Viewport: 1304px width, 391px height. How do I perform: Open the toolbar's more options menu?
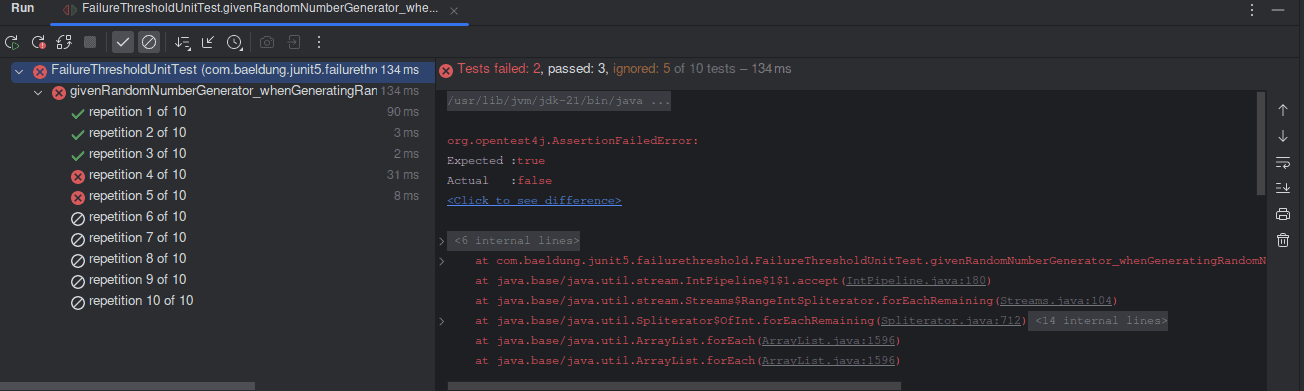(x=319, y=42)
